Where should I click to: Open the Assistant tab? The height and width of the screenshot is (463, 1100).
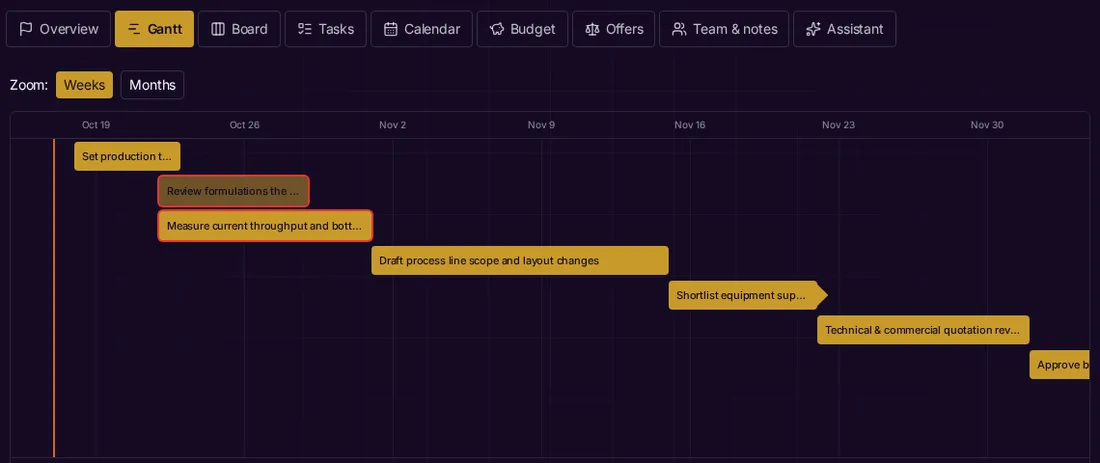pos(845,29)
